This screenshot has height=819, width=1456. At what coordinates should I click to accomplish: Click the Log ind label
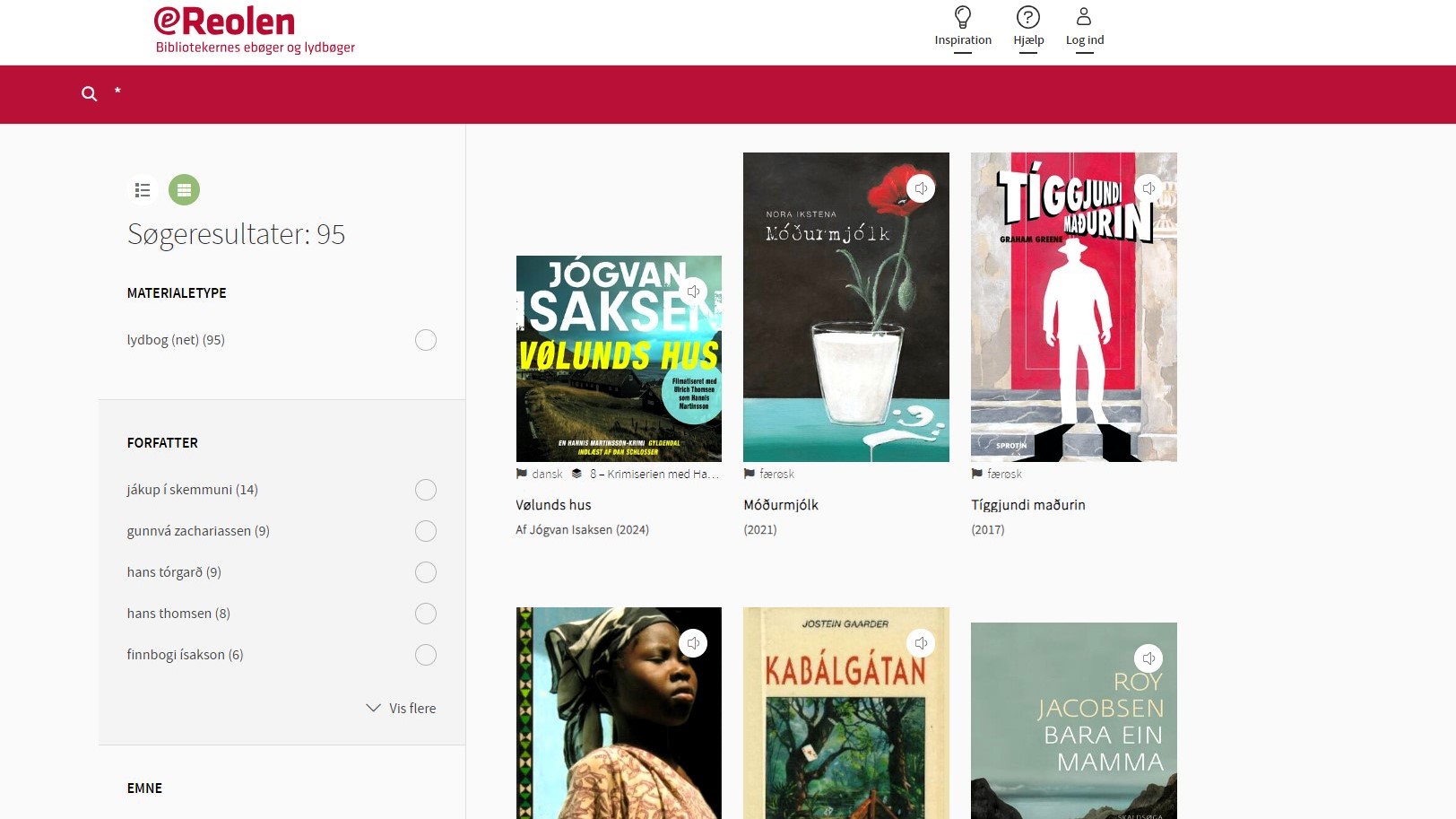tap(1085, 40)
